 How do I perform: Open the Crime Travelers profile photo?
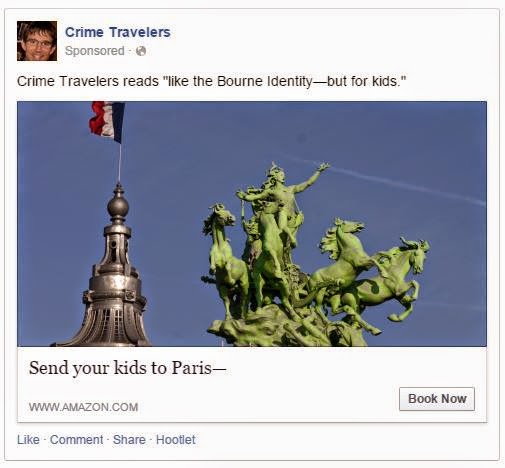pyautogui.click(x=37, y=41)
